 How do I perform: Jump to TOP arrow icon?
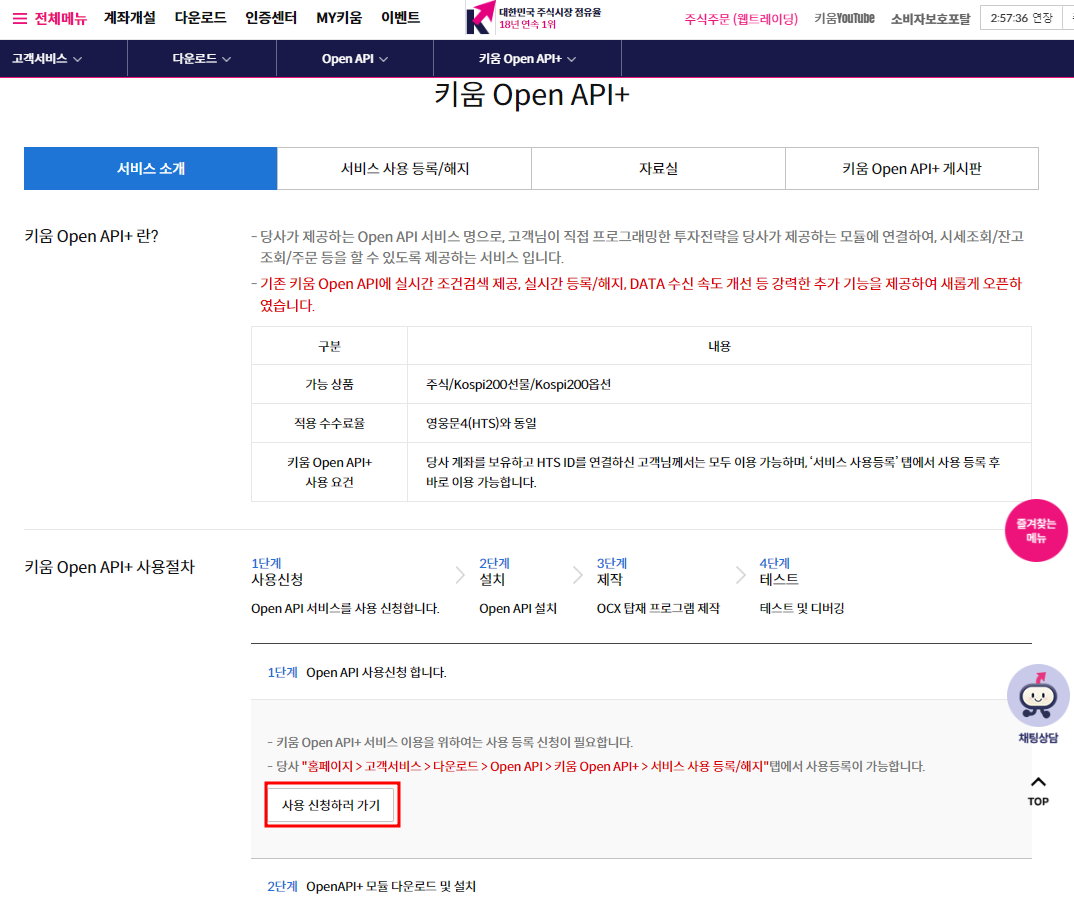(1038, 782)
